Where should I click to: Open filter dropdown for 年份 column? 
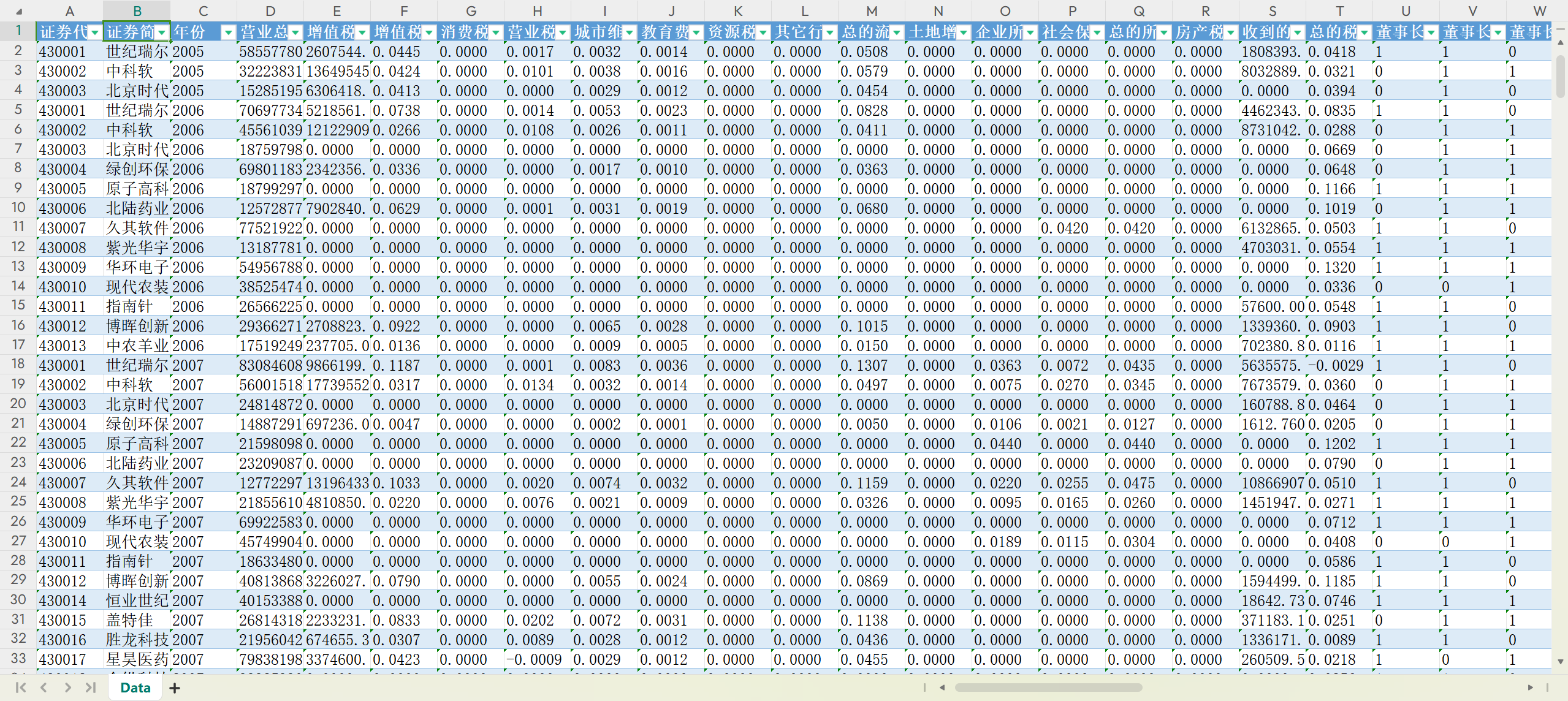coord(228,32)
